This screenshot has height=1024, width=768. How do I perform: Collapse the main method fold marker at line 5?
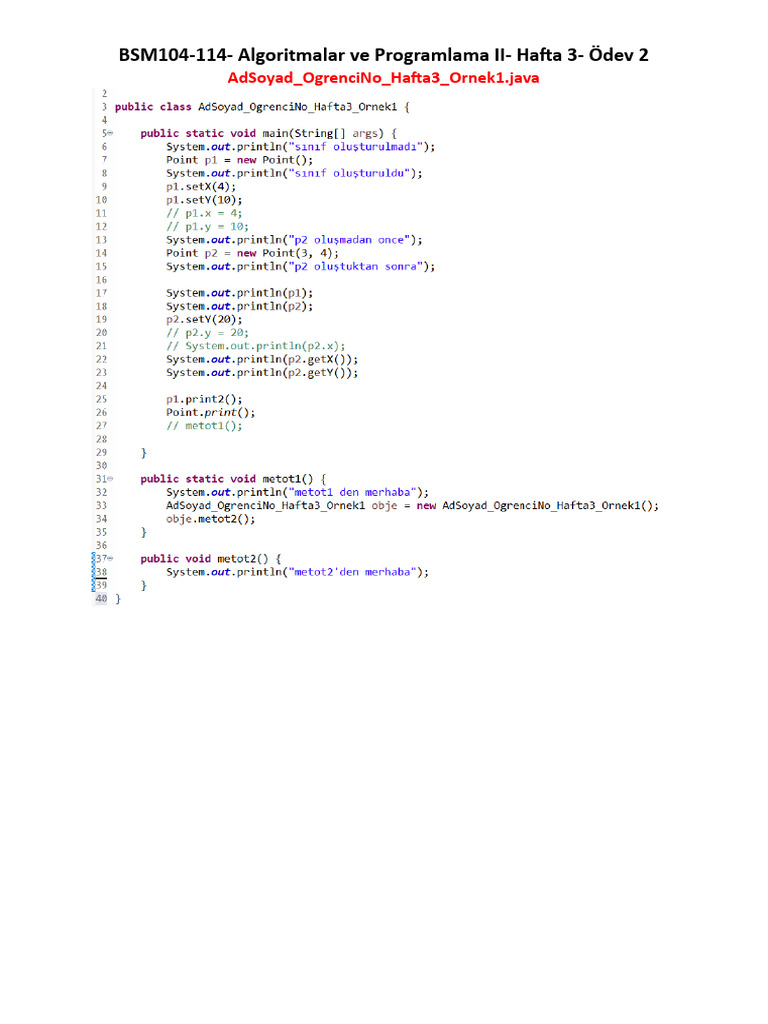coord(110,133)
